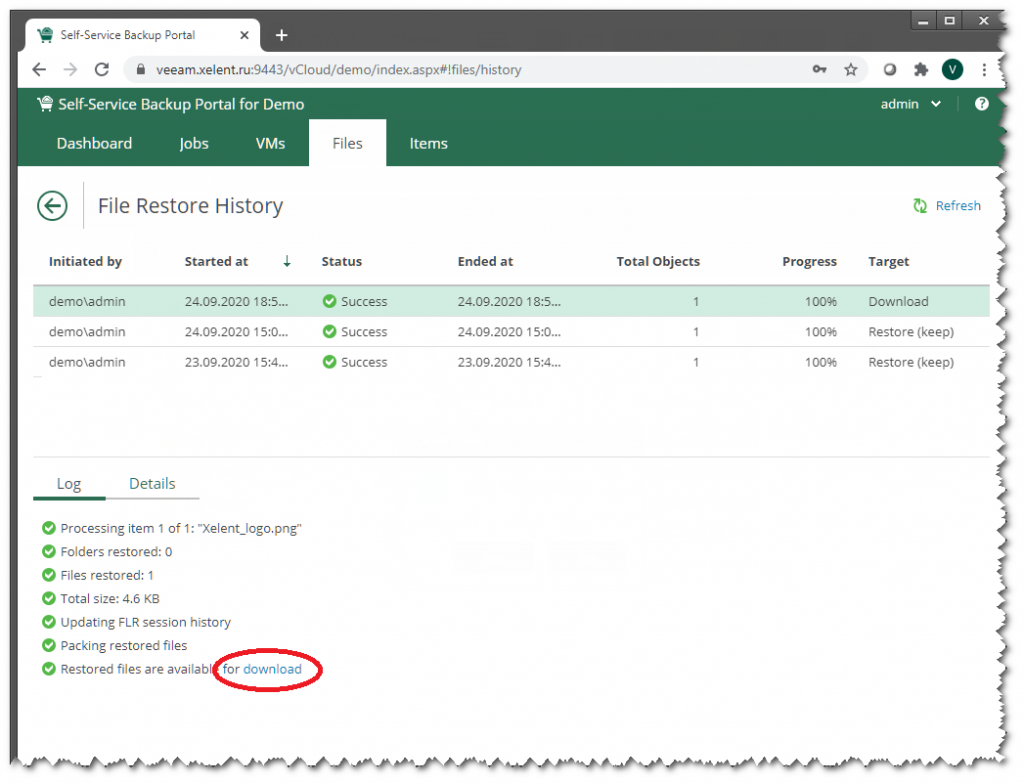Open the Jobs tab

(x=194, y=143)
